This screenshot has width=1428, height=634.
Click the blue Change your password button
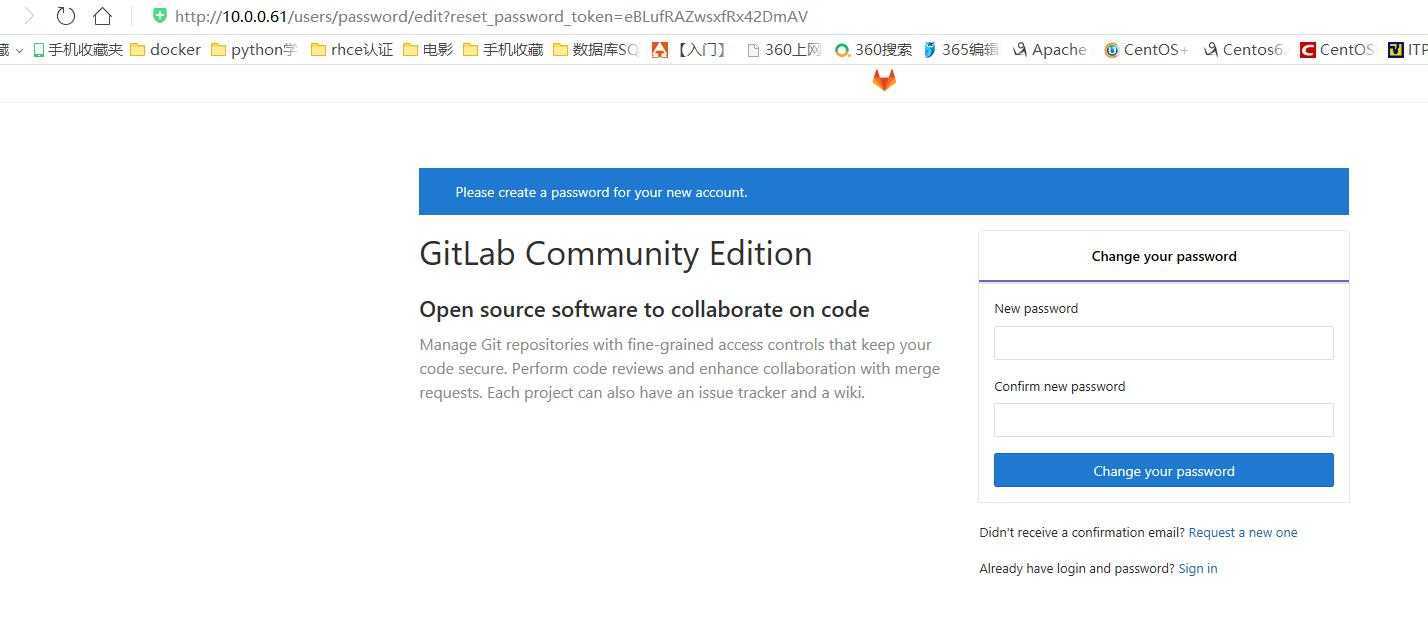pyautogui.click(x=1164, y=470)
